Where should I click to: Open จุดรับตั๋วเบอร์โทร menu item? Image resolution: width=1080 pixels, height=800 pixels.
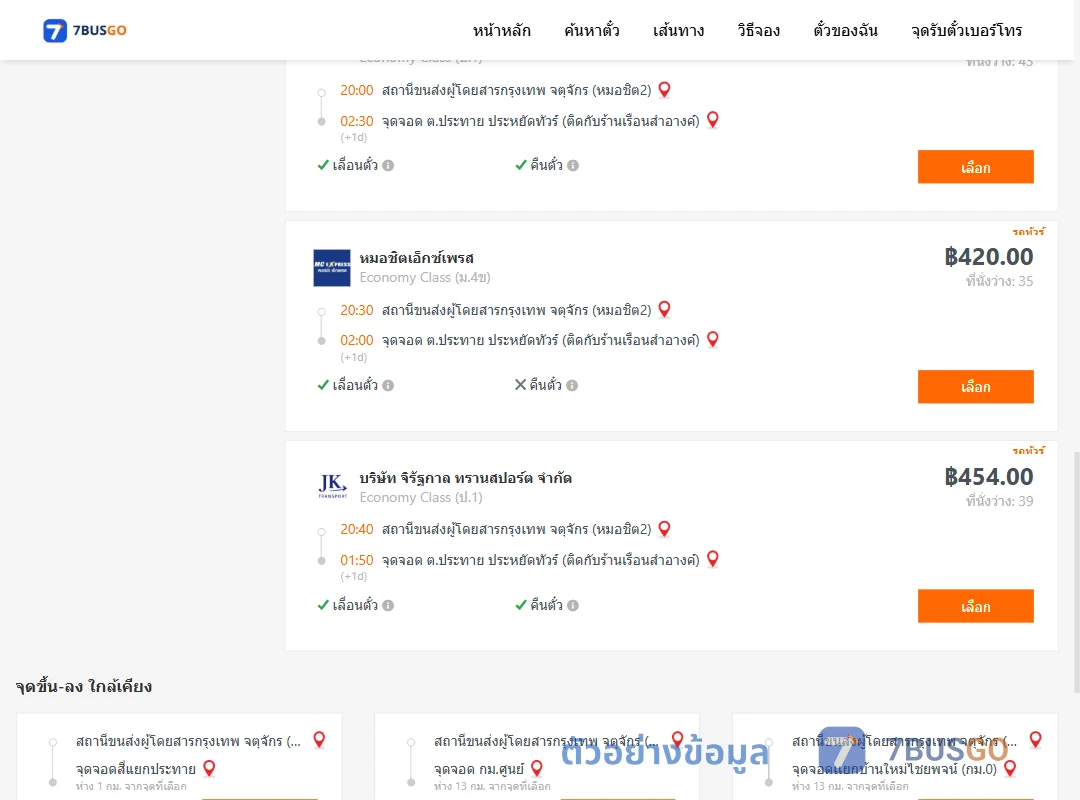click(966, 30)
